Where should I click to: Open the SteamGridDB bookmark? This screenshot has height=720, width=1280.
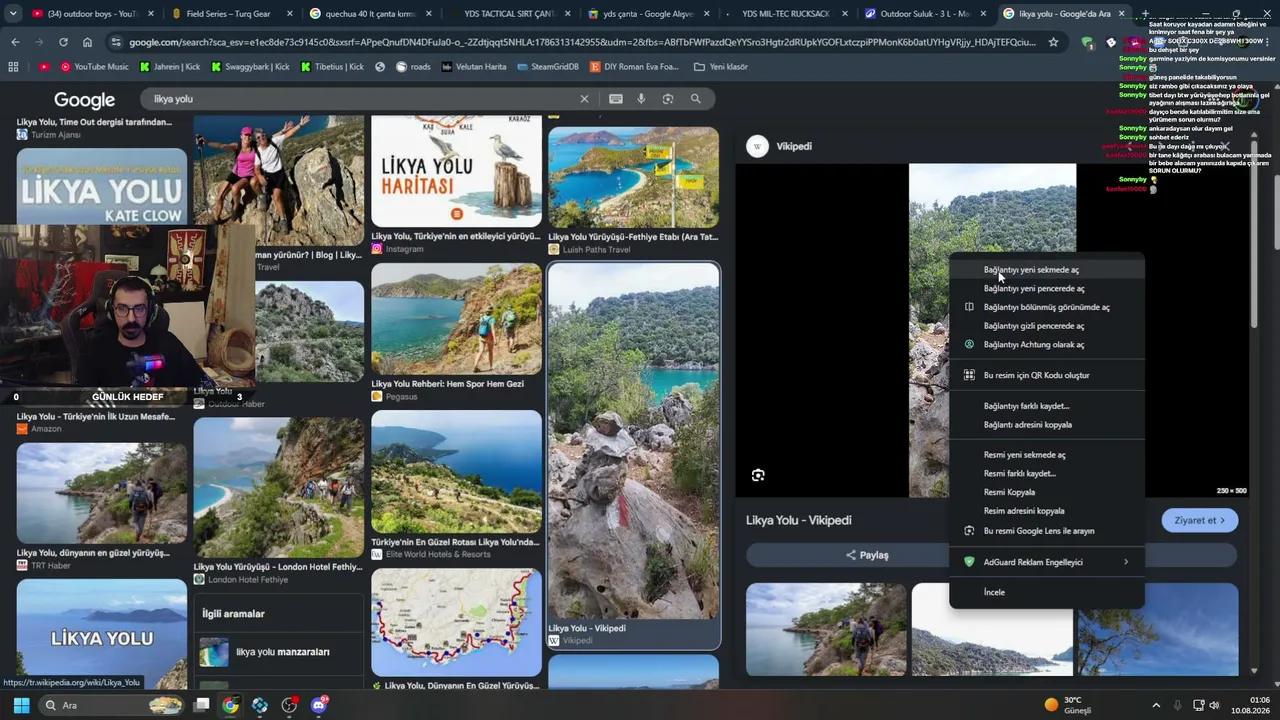pos(548,67)
